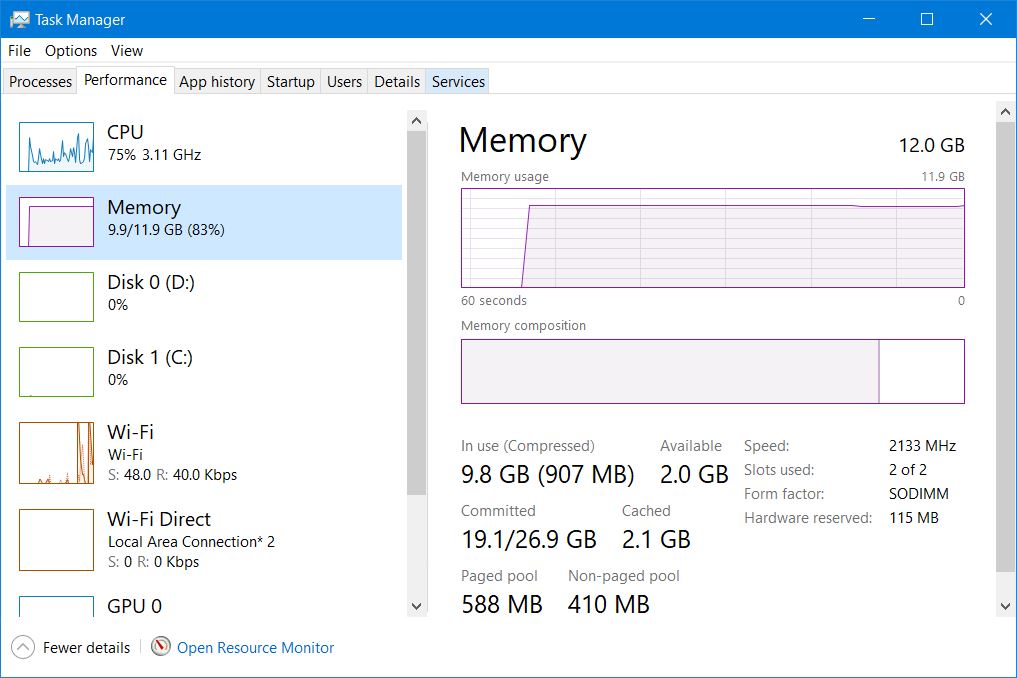Screen dimensions: 1017x678
Task: Click the Resource Monitor gauge icon
Action: pyautogui.click(x=161, y=646)
